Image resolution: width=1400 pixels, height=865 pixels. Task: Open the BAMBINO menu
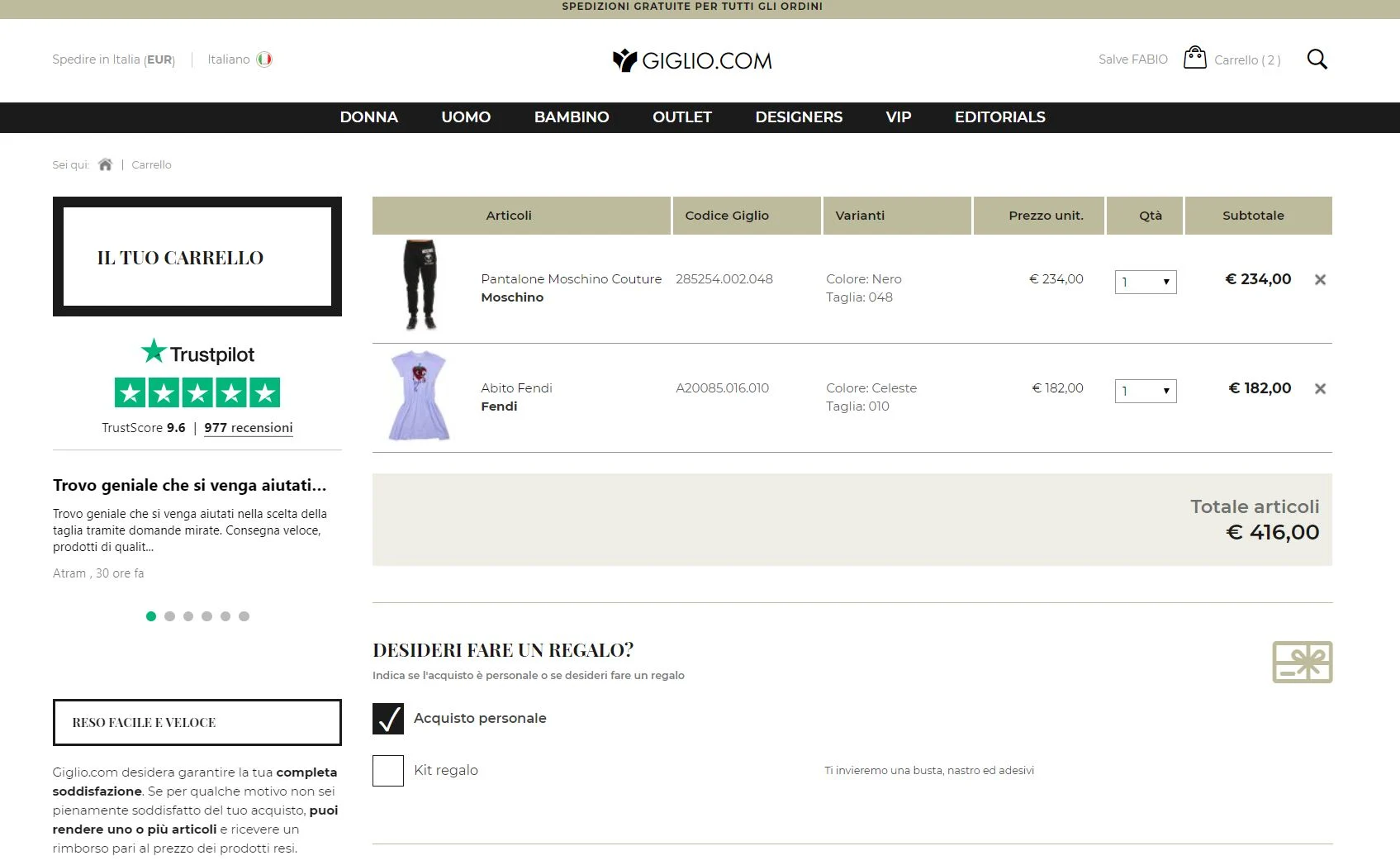pos(572,117)
